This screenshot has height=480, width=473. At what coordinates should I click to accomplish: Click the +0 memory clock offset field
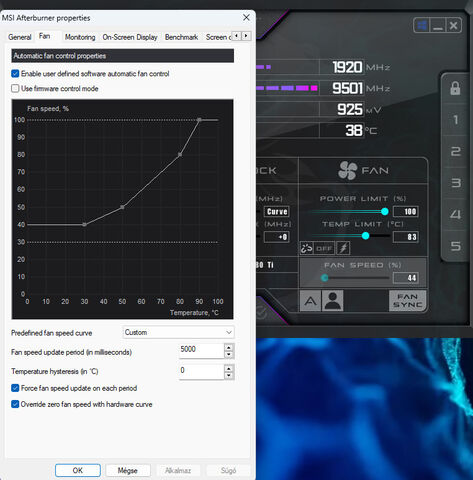(277, 237)
